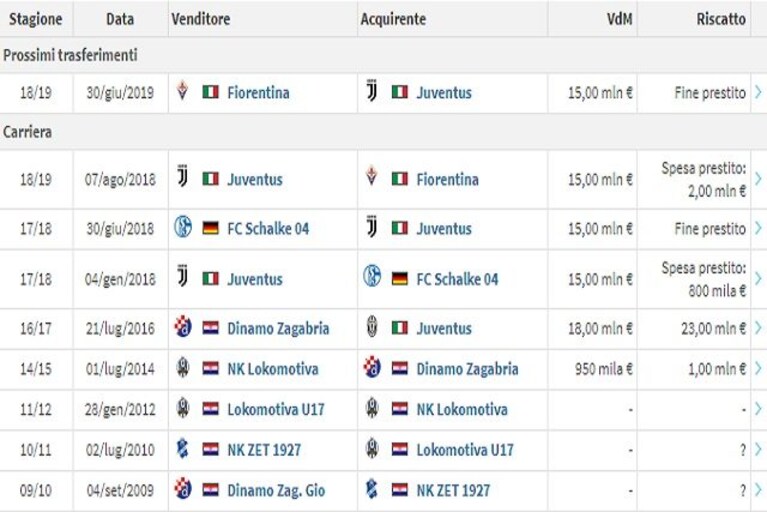Open details arrow for the 04/gen/2018 Schalke loan
This screenshot has height=512, width=767.
pyautogui.click(x=758, y=278)
